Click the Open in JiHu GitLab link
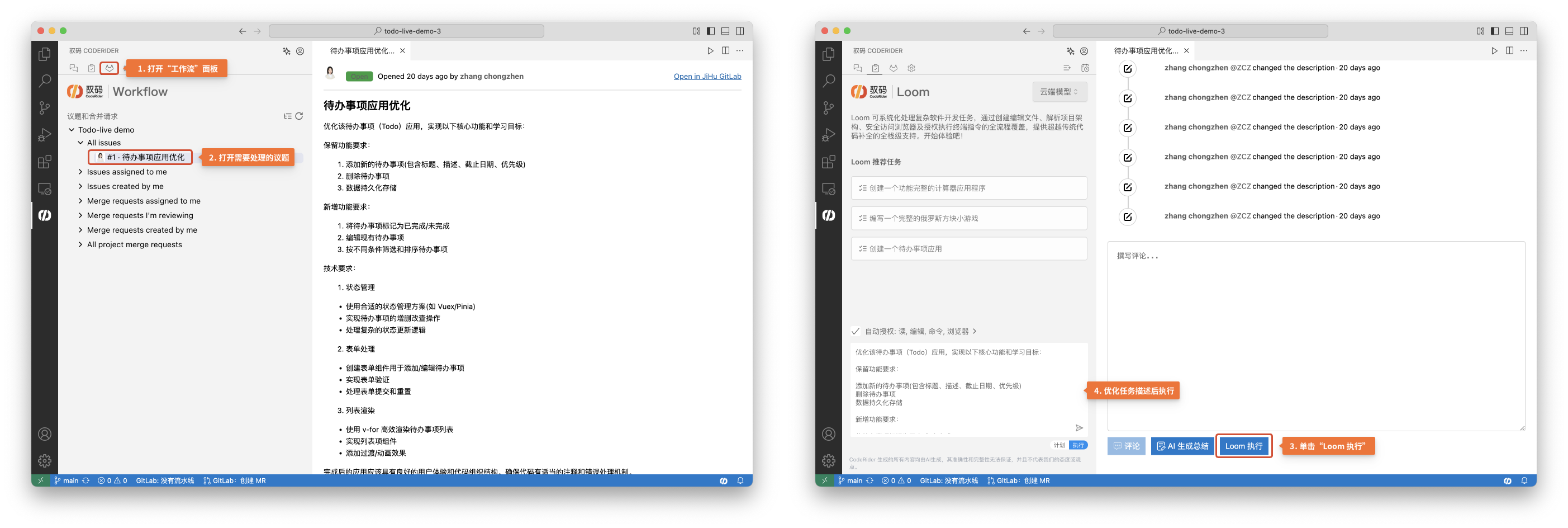The width and height of the screenshot is (1568, 528). tap(707, 76)
